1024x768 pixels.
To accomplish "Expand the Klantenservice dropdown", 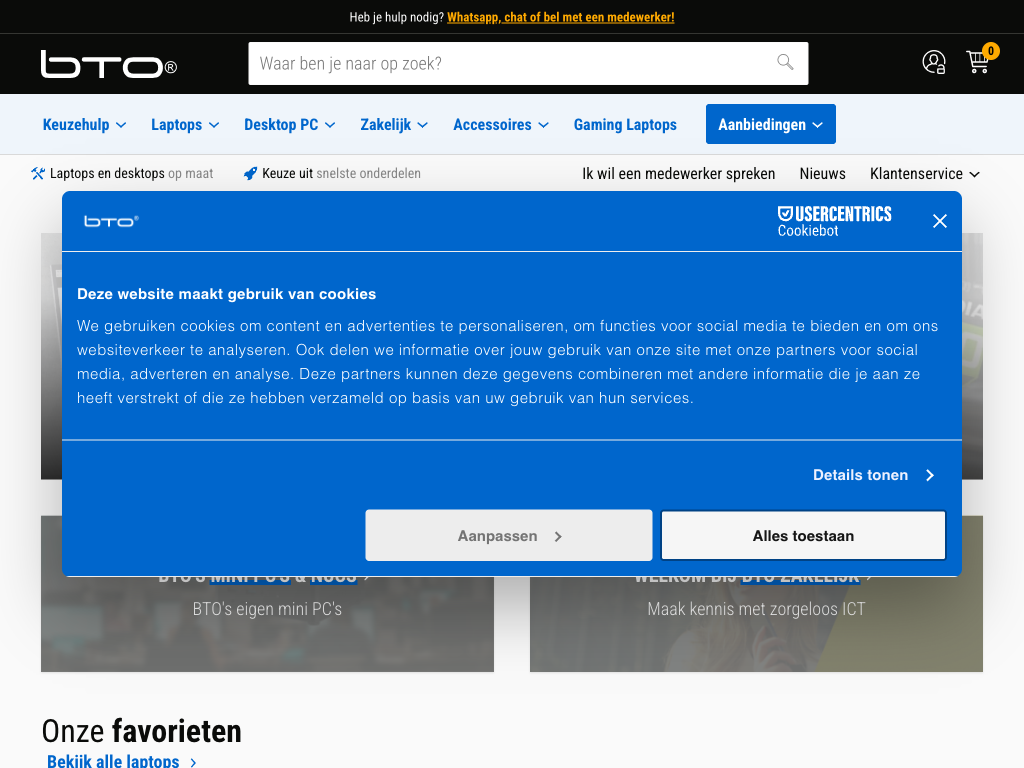I will pos(925,174).
